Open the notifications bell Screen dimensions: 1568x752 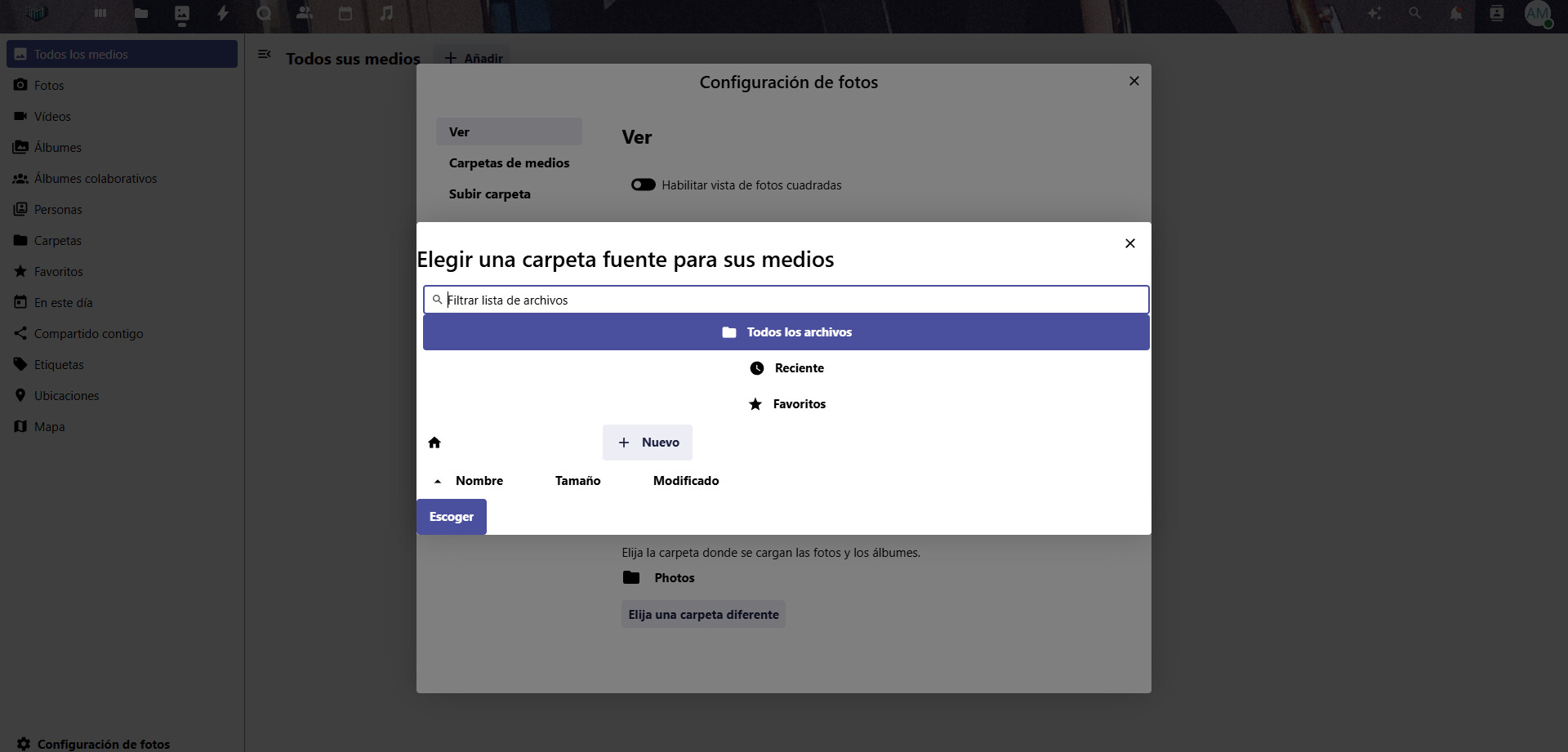(1455, 13)
